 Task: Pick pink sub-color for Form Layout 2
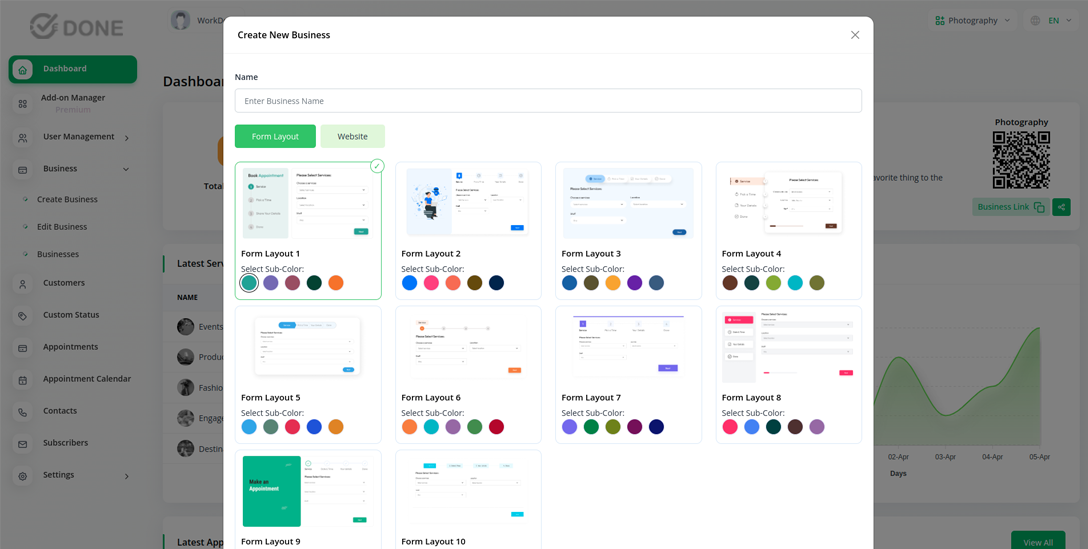click(431, 282)
